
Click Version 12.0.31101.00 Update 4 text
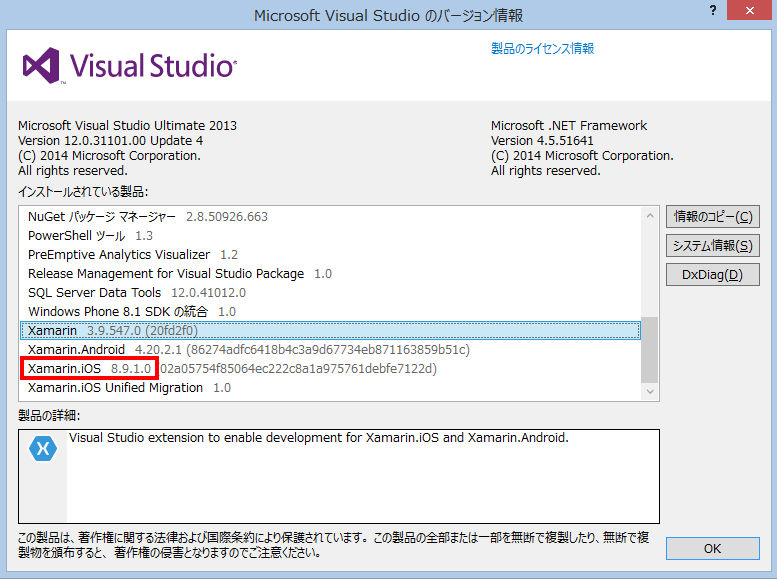click(111, 141)
